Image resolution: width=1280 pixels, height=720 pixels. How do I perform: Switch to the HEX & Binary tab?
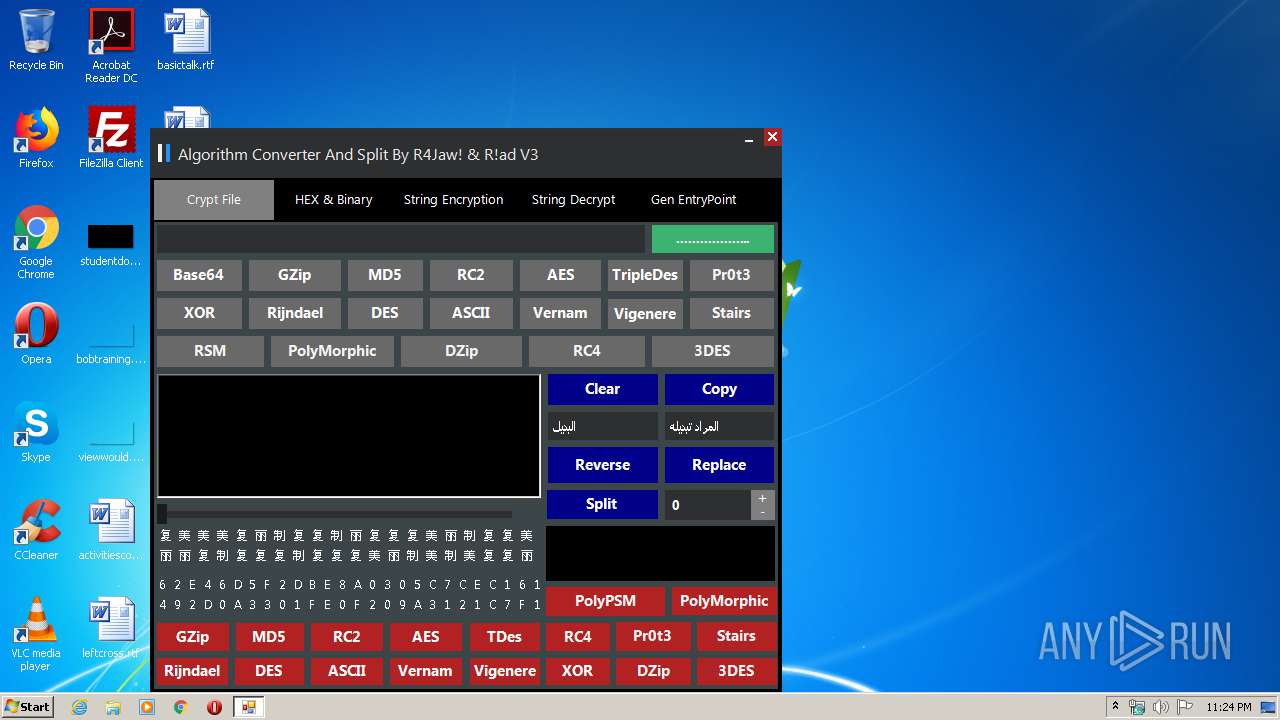(x=334, y=200)
